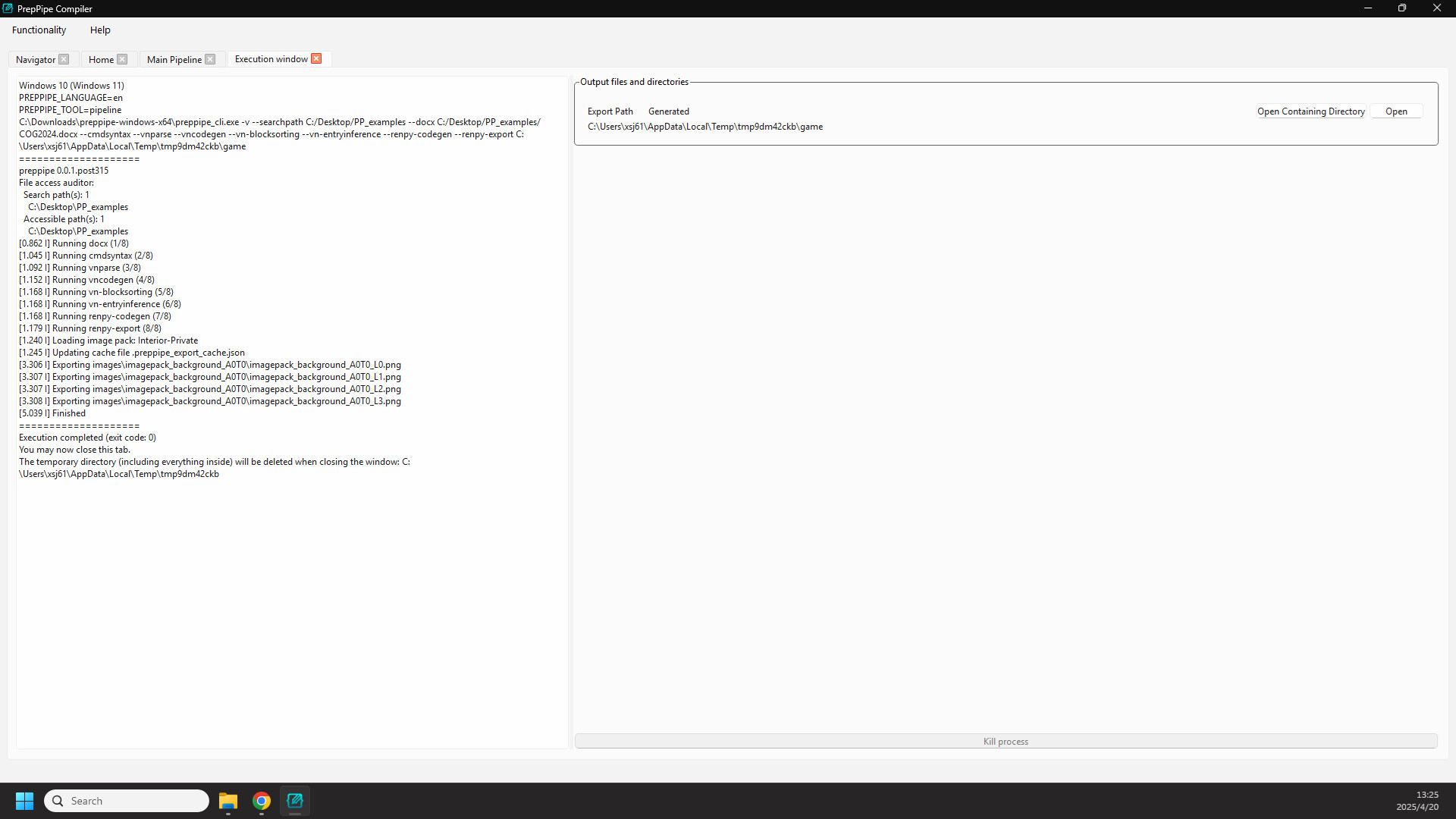The image size is (1456, 819).
Task: Close the Main Pipeline tab
Action: click(210, 59)
